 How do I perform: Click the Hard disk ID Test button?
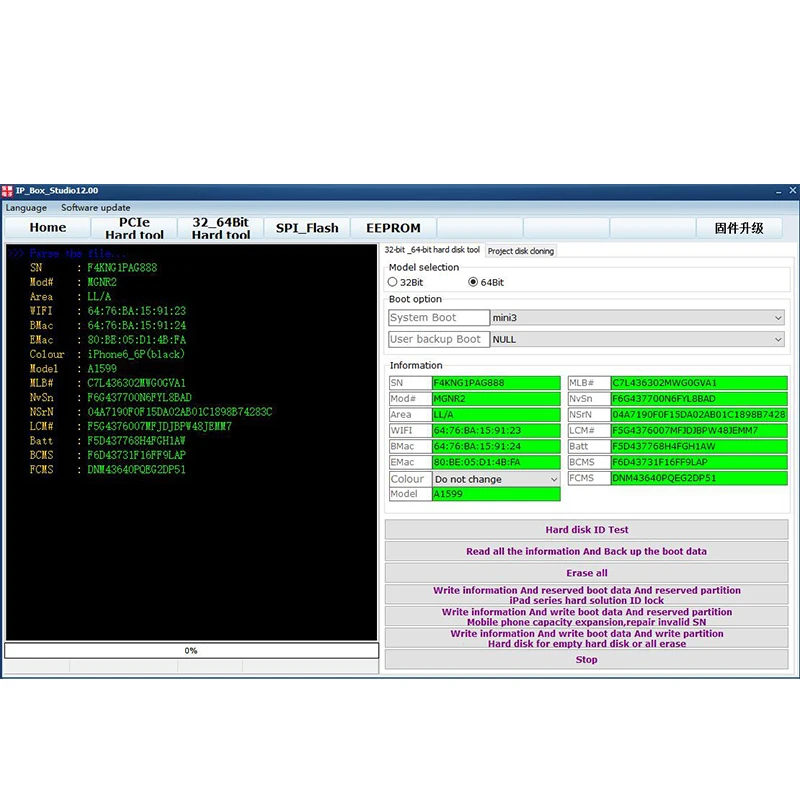[x=586, y=530]
